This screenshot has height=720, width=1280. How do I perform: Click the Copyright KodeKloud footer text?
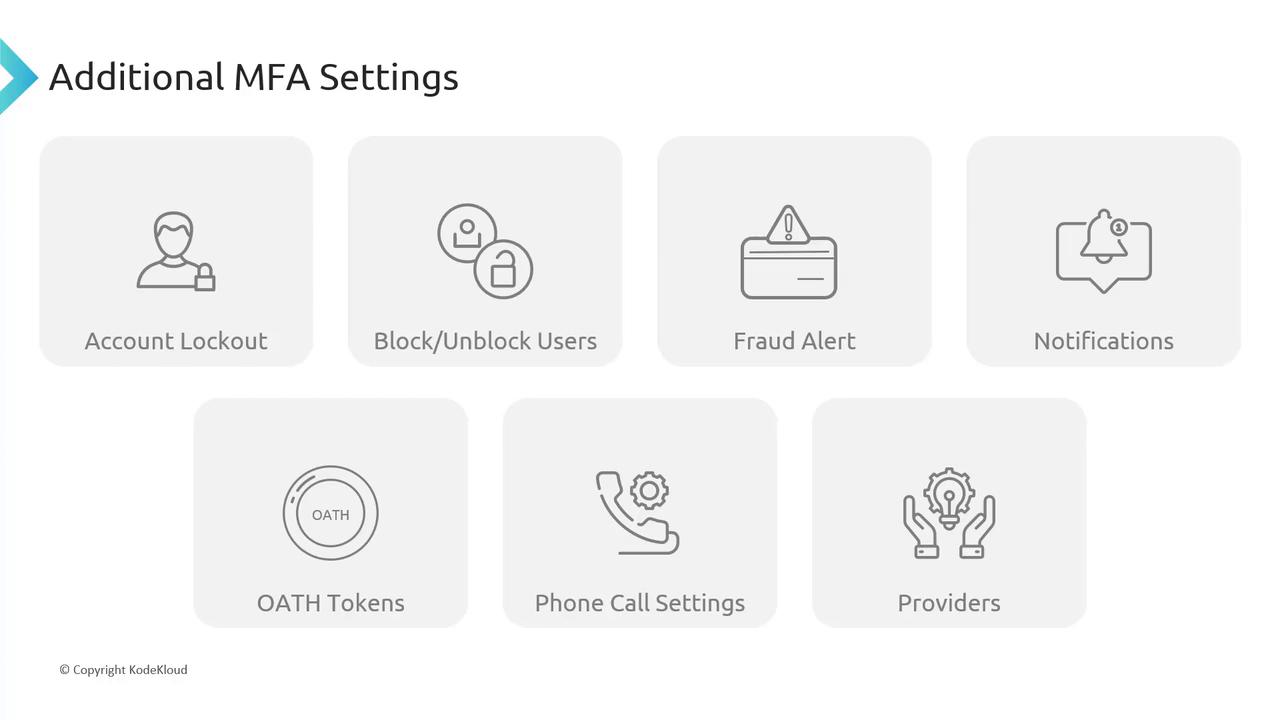pyautogui.click(x=123, y=670)
